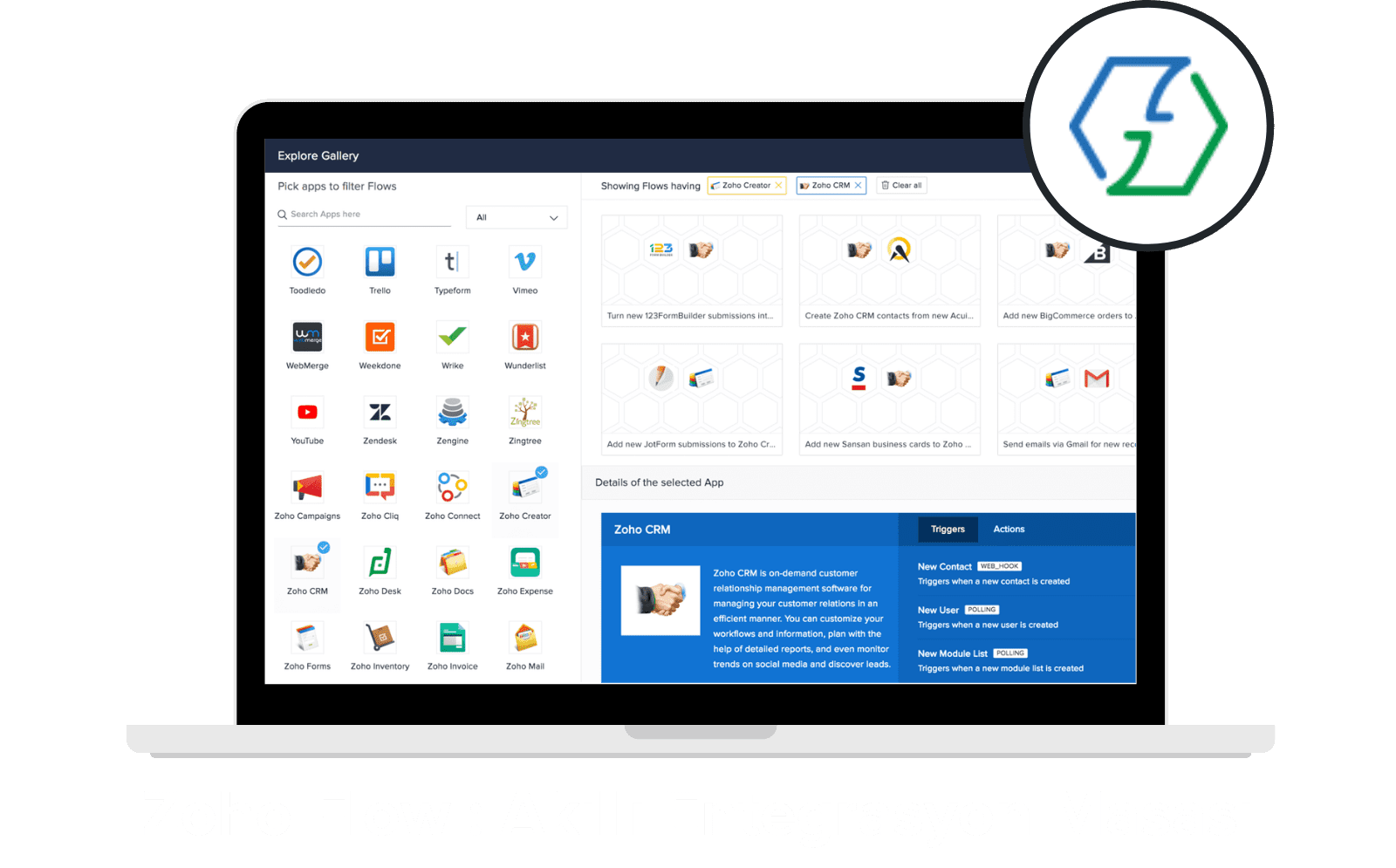Pick the Zoho Campaigns app icon
This screenshot has width=1396, height=868.
(x=307, y=487)
